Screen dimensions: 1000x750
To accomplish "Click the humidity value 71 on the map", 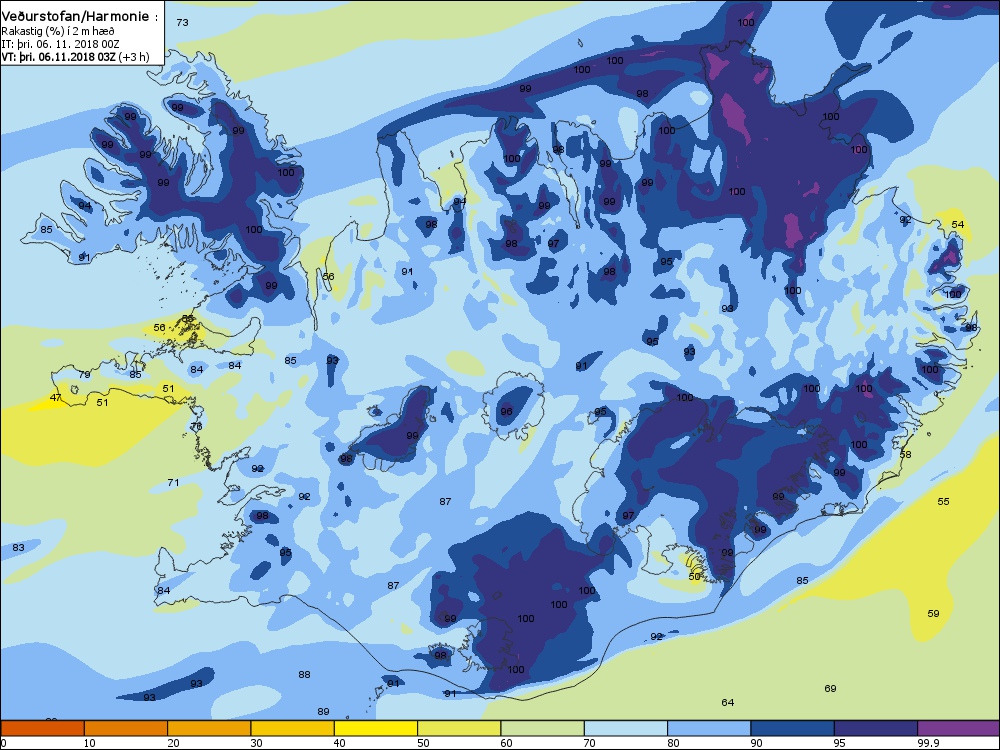I will pos(173,483).
